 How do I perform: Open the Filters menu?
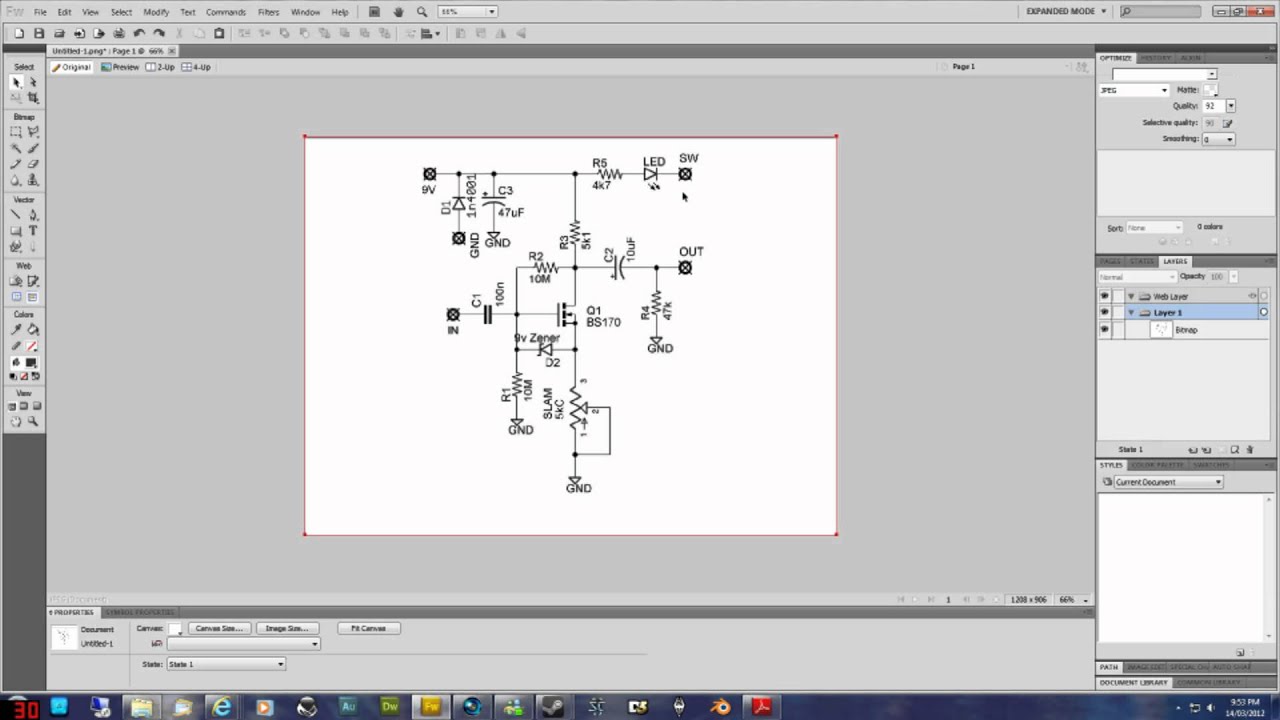pos(268,12)
